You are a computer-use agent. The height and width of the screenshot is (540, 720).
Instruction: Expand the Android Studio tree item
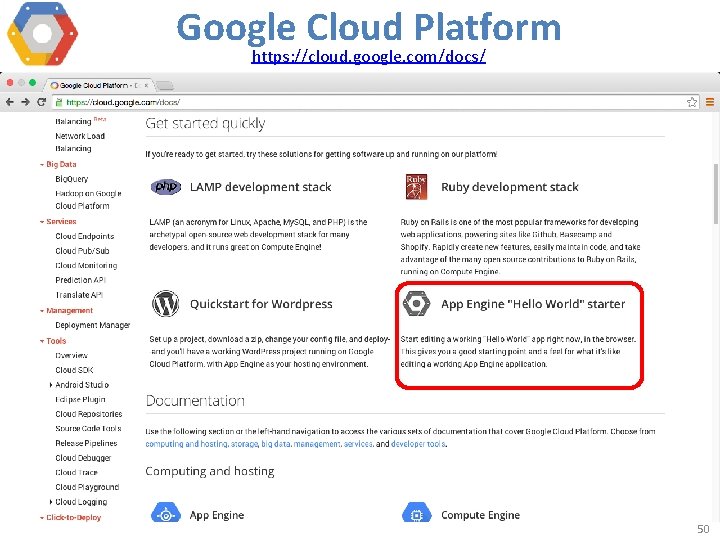click(51, 385)
